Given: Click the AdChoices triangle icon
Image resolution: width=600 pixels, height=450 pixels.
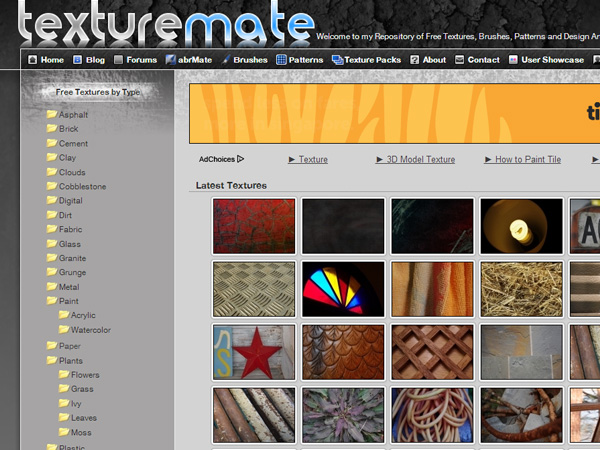Looking at the screenshot, I should pyautogui.click(x=240, y=159).
